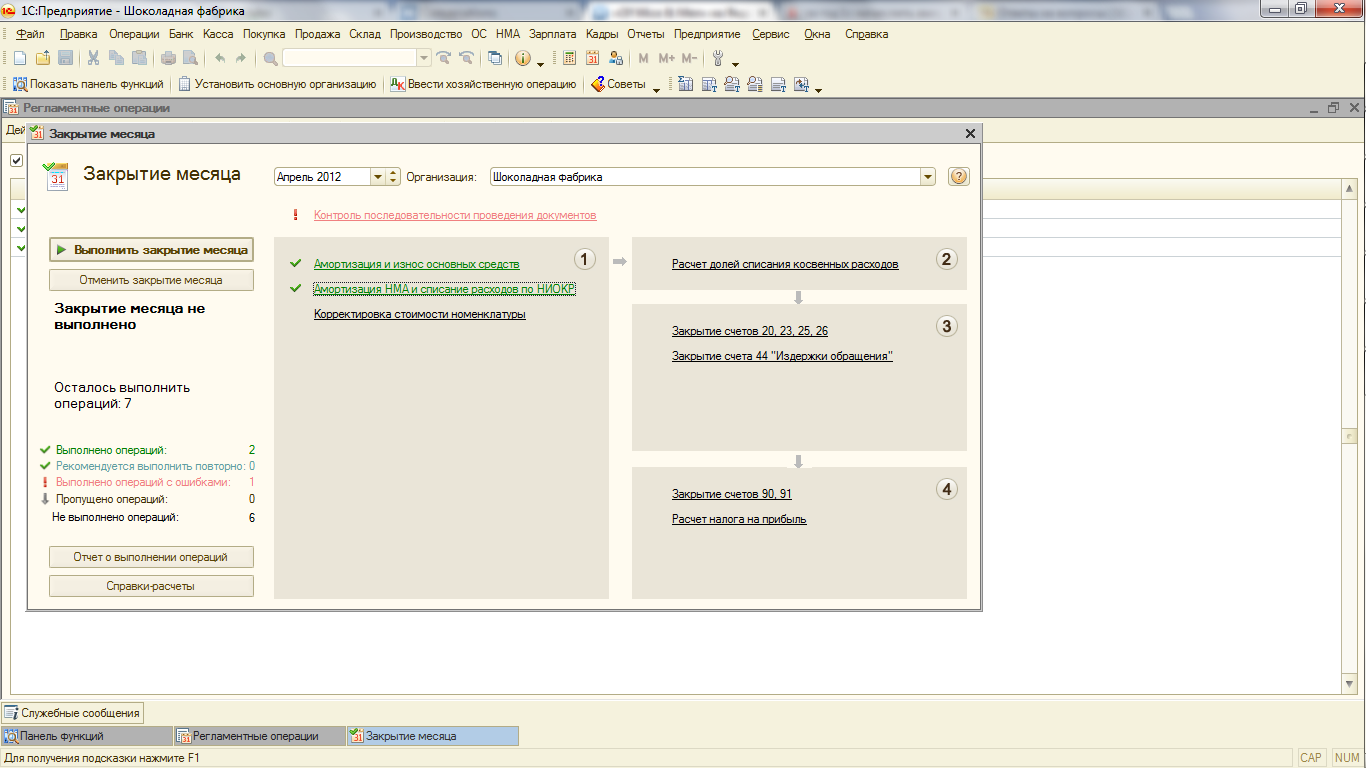Click the Paste clipboard icon
This screenshot has height=768, width=1366.
coord(139,58)
